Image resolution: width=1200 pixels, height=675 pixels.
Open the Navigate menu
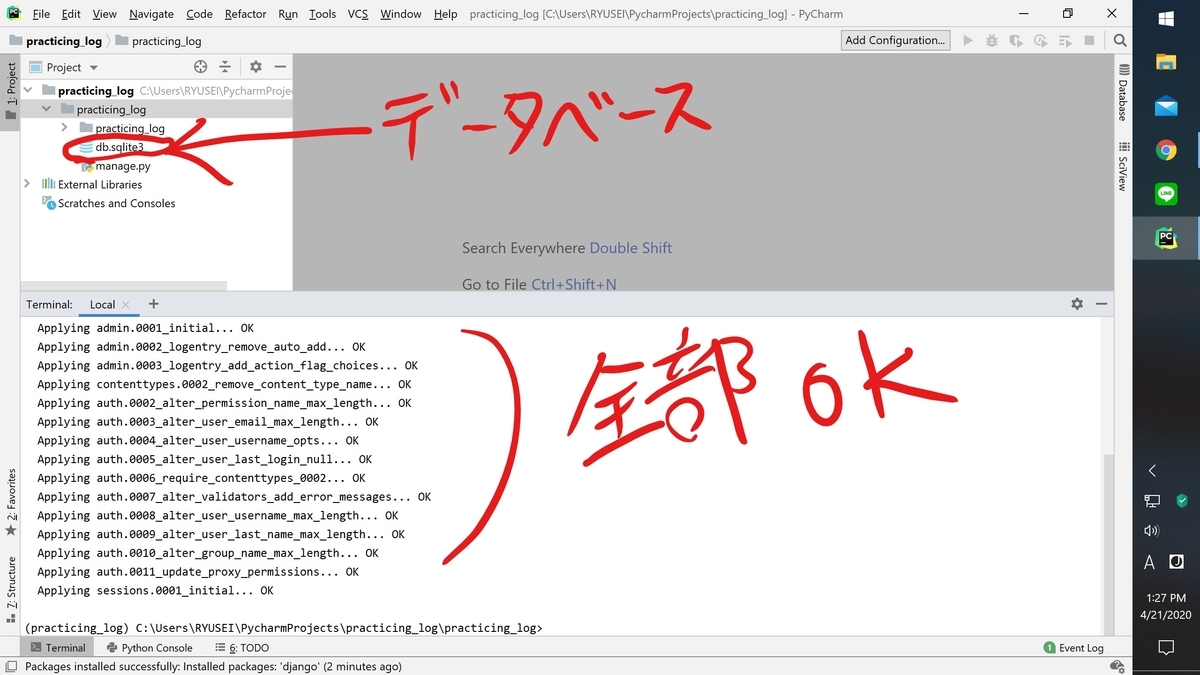click(151, 14)
